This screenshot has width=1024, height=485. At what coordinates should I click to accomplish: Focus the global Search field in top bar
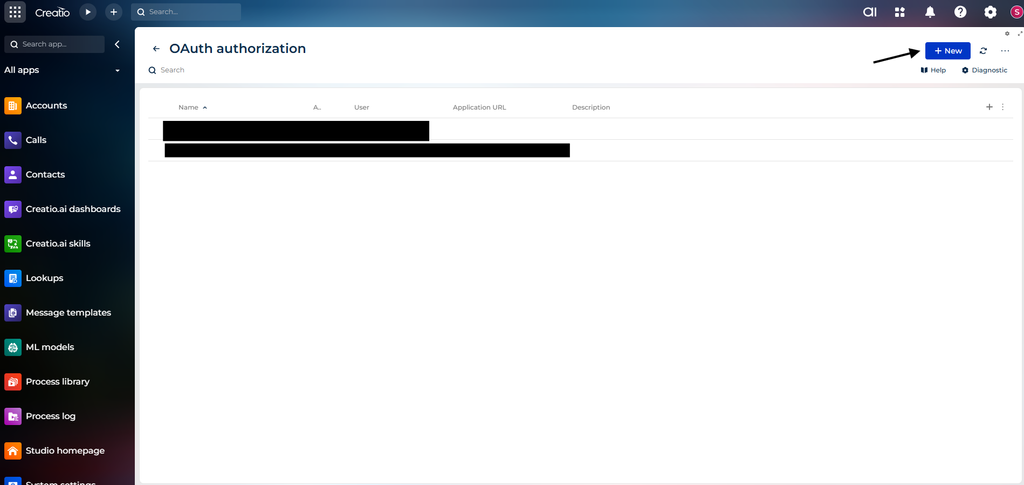coord(185,12)
